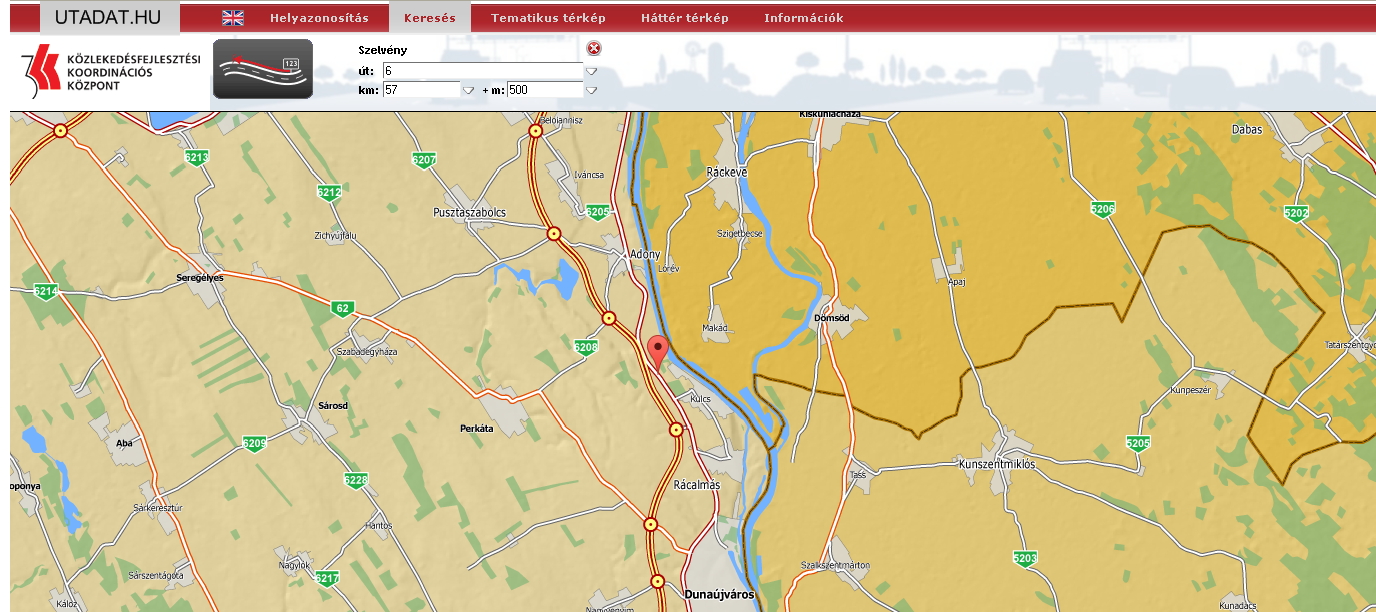The width and height of the screenshot is (1376, 612).
Task: Click the road 62 shield on map
Action: 343,309
